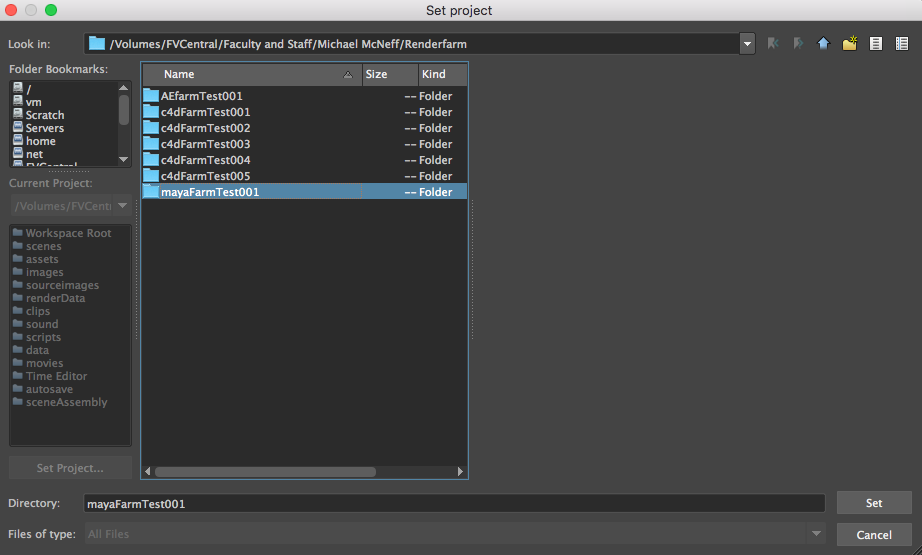Image resolution: width=922 pixels, height=555 pixels.
Task: Click the scripts workspace folder
Action: (37, 336)
